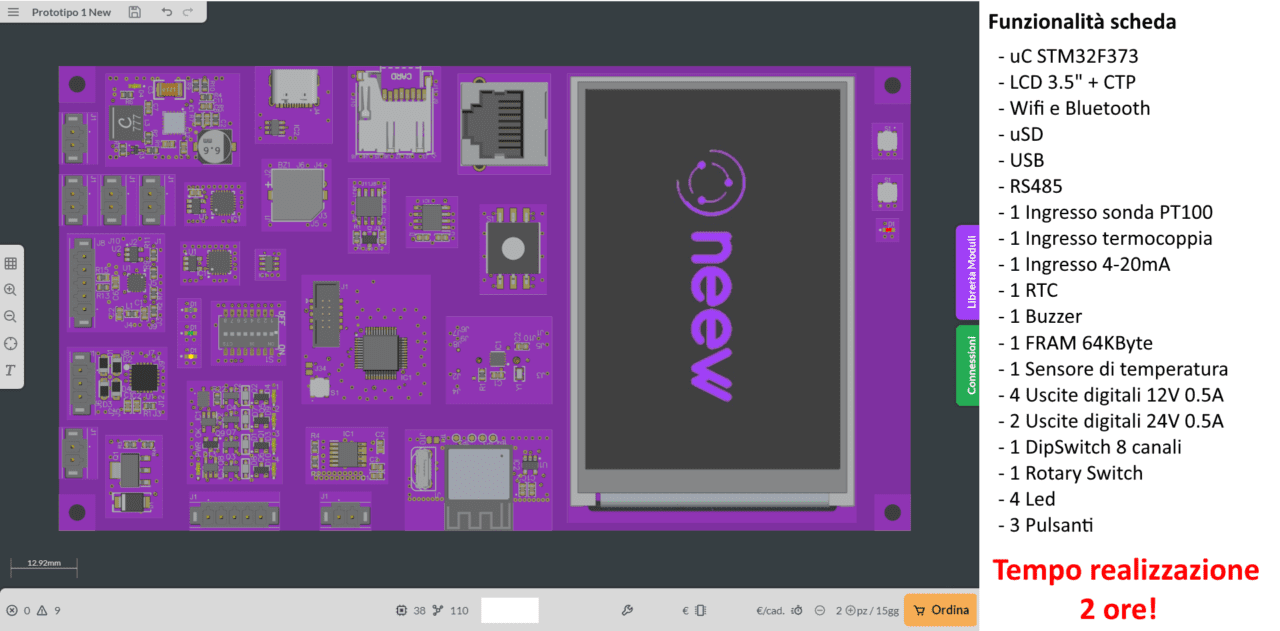Click the '- Wifi e Bluetooth' feature line
This screenshot has height=631, width=1280.
coord(1074,108)
